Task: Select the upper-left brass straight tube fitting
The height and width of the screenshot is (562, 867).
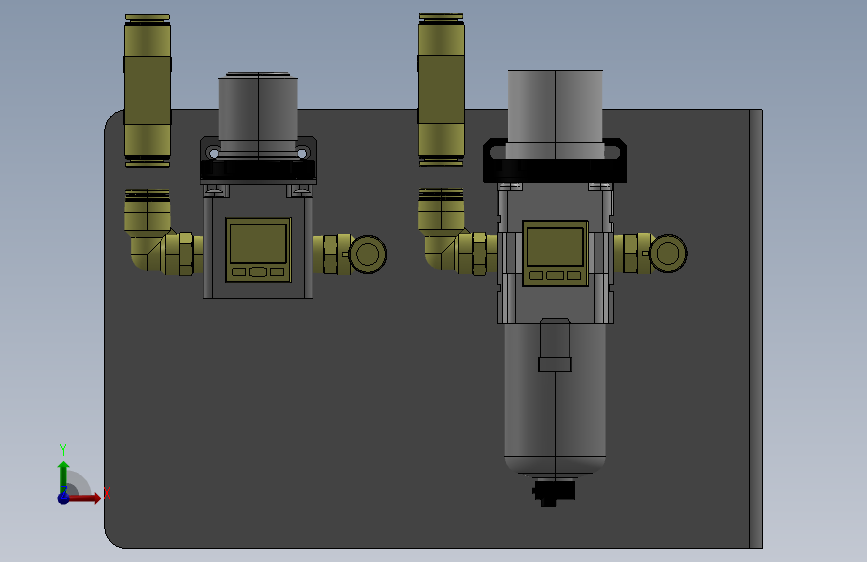Action: tap(147, 91)
